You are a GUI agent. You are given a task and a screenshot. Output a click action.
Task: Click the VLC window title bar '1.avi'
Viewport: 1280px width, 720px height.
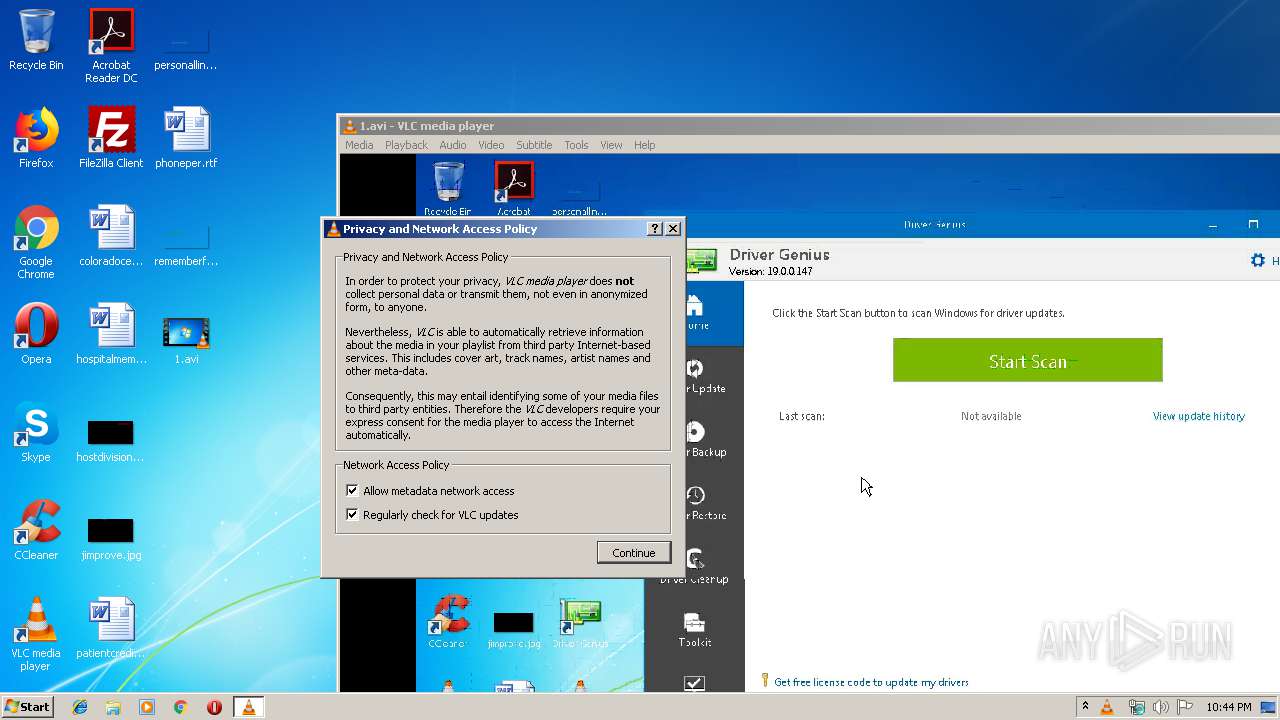click(x=808, y=126)
